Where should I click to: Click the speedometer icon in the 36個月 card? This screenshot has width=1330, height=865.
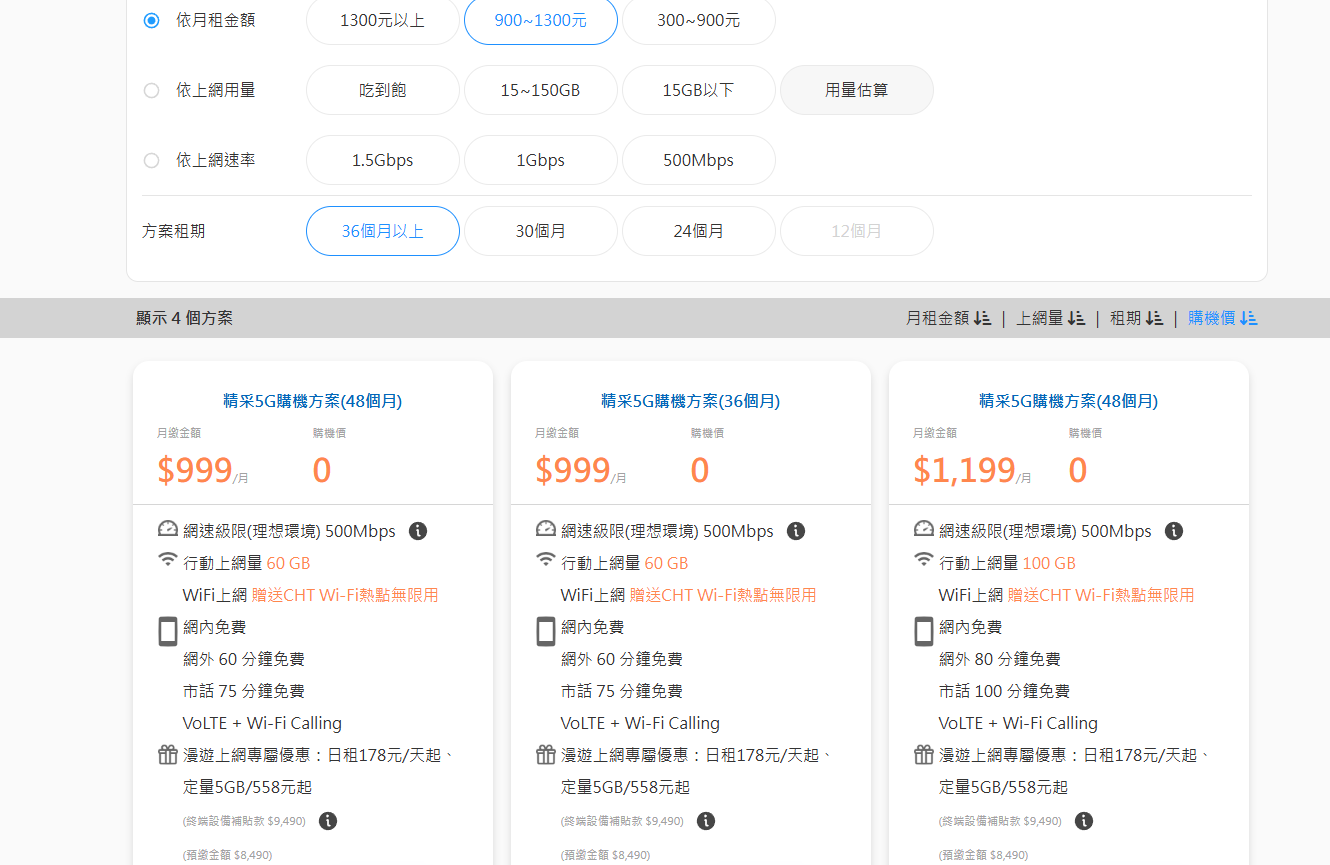tap(546, 529)
